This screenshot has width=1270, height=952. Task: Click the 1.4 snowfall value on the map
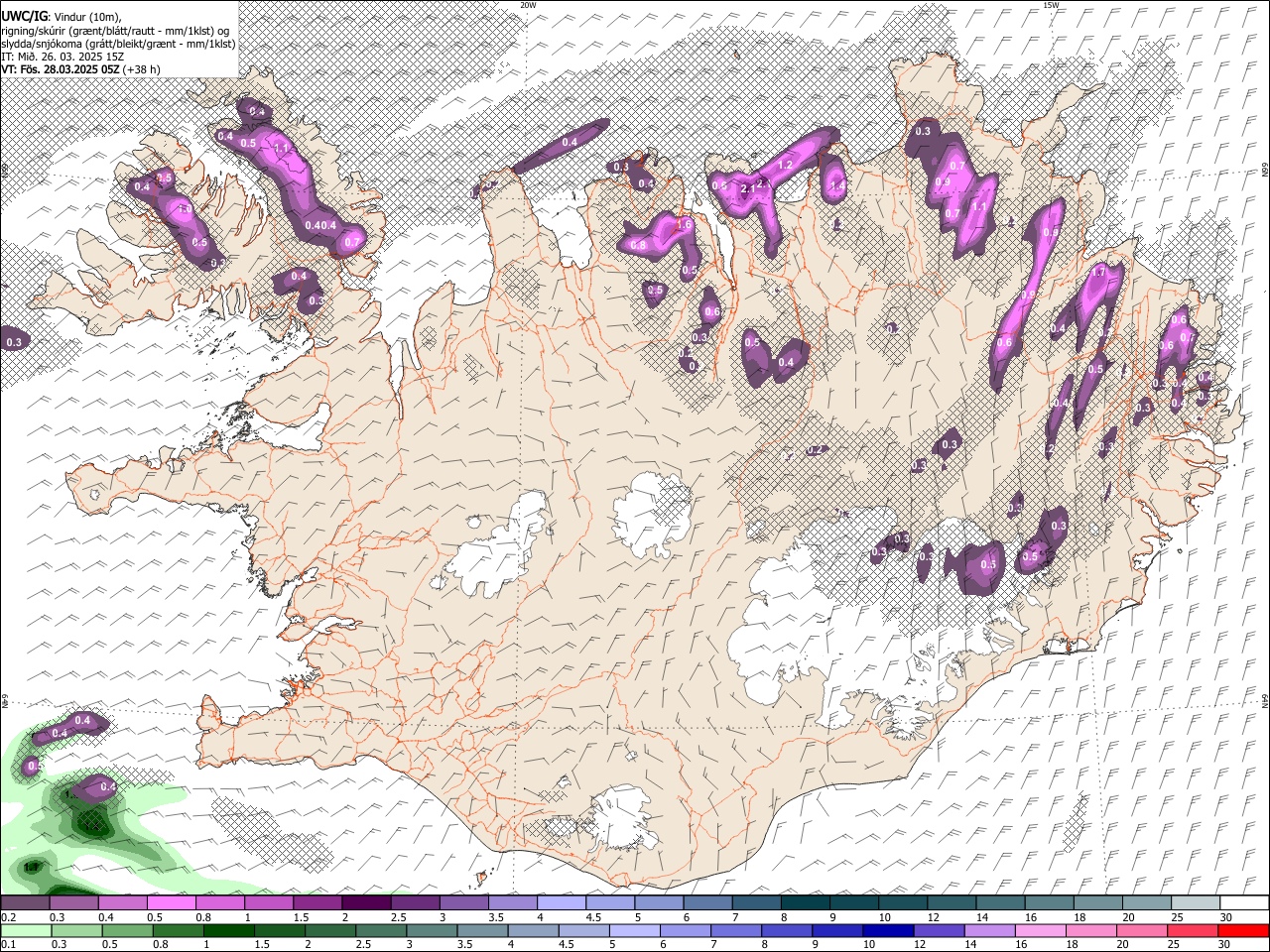[x=836, y=185]
